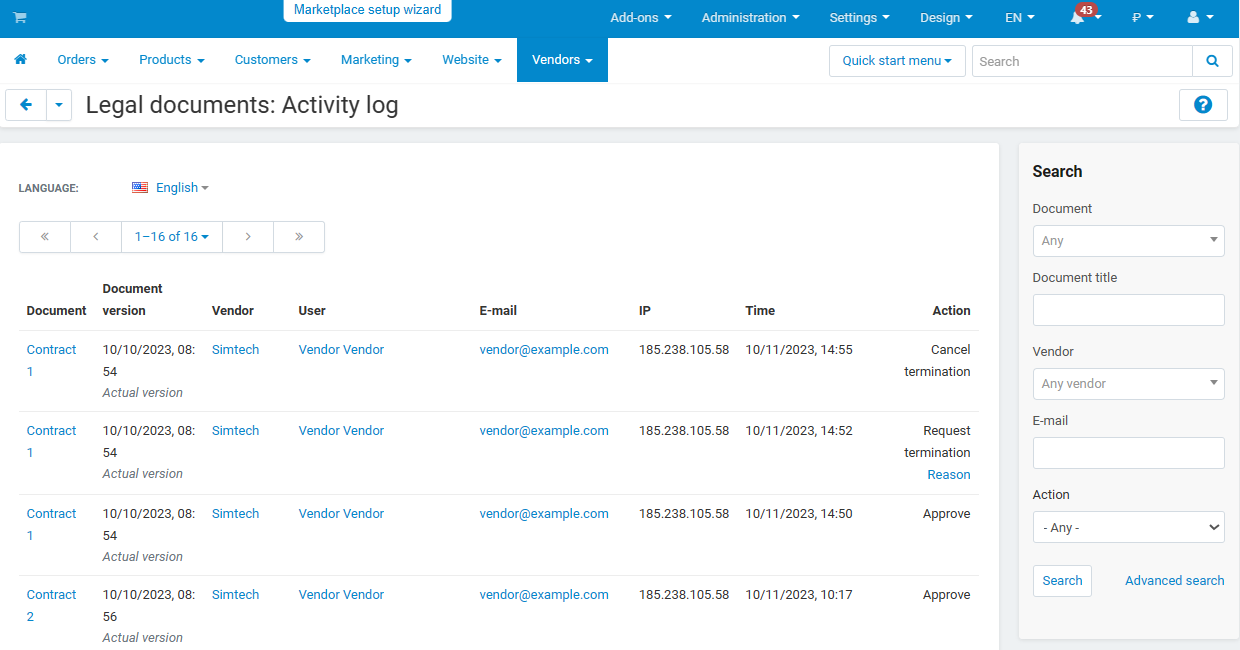1240x650 pixels.
Task: Open the Any vendor dropdown
Action: tap(1128, 384)
